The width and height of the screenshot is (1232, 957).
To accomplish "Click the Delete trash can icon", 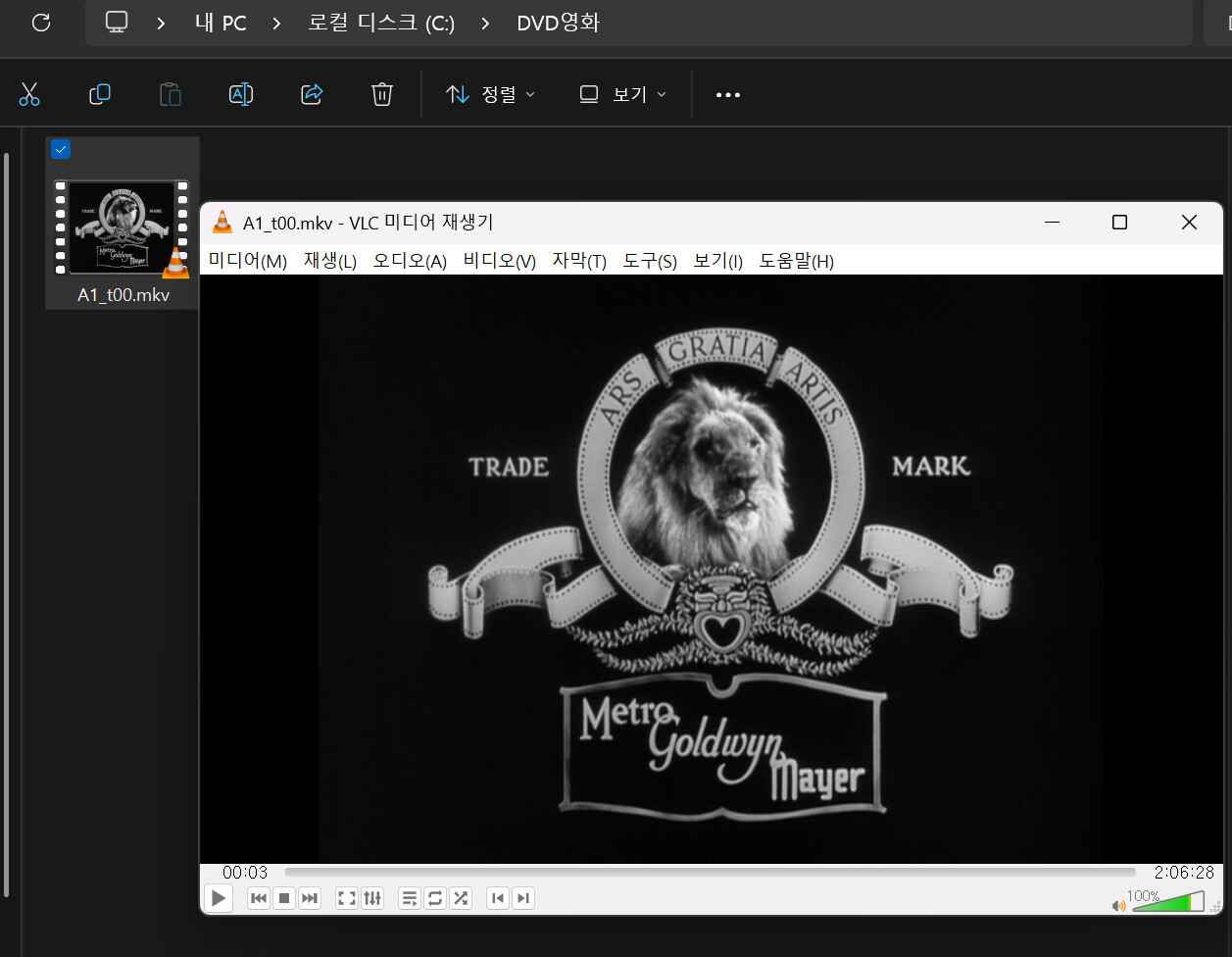I will (x=382, y=94).
